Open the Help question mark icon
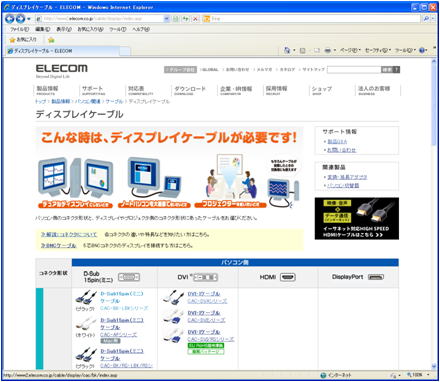 tap(422, 50)
